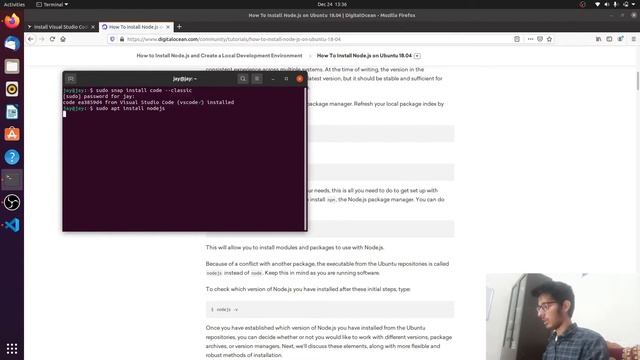Viewport: 640px width, 360px height.
Task: Launch Thunderbird Mail from the dock
Action: pyautogui.click(x=12, y=44)
